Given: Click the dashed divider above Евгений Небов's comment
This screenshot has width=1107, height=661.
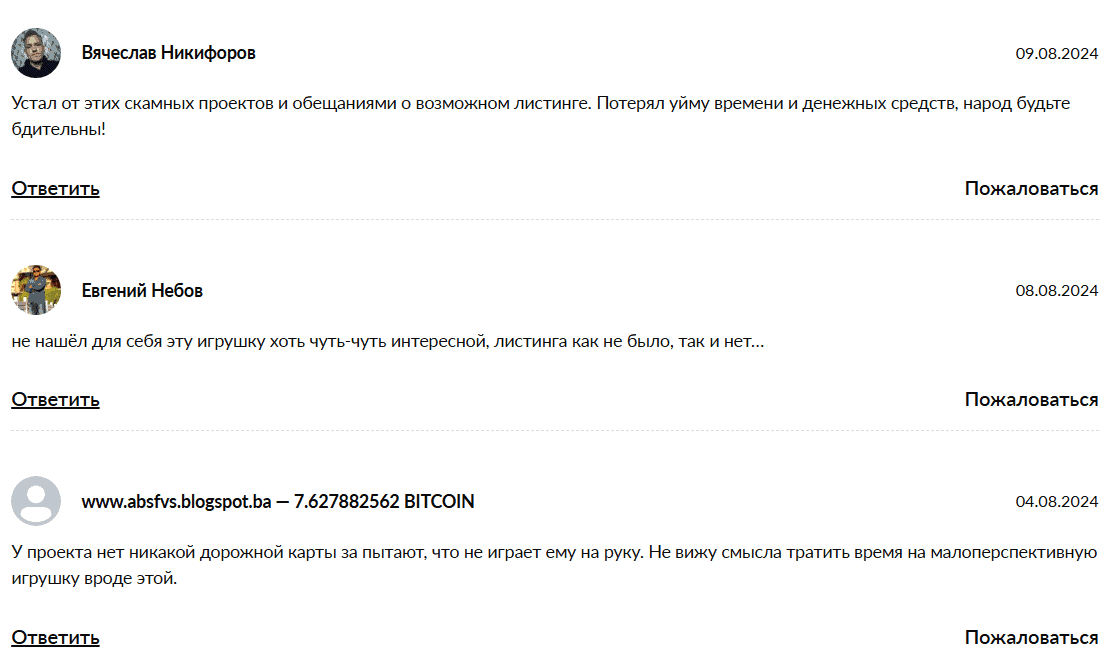Looking at the screenshot, I should click(x=554, y=219).
